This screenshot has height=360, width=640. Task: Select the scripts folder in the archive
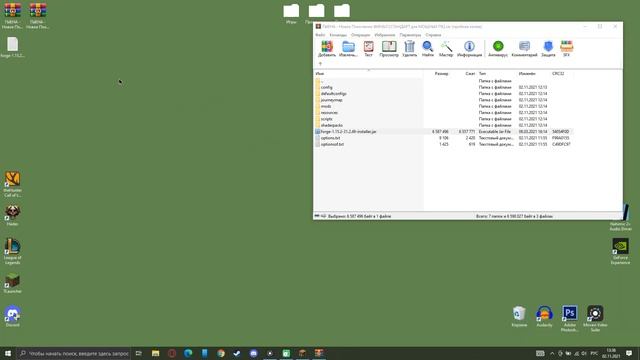[444, 119]
